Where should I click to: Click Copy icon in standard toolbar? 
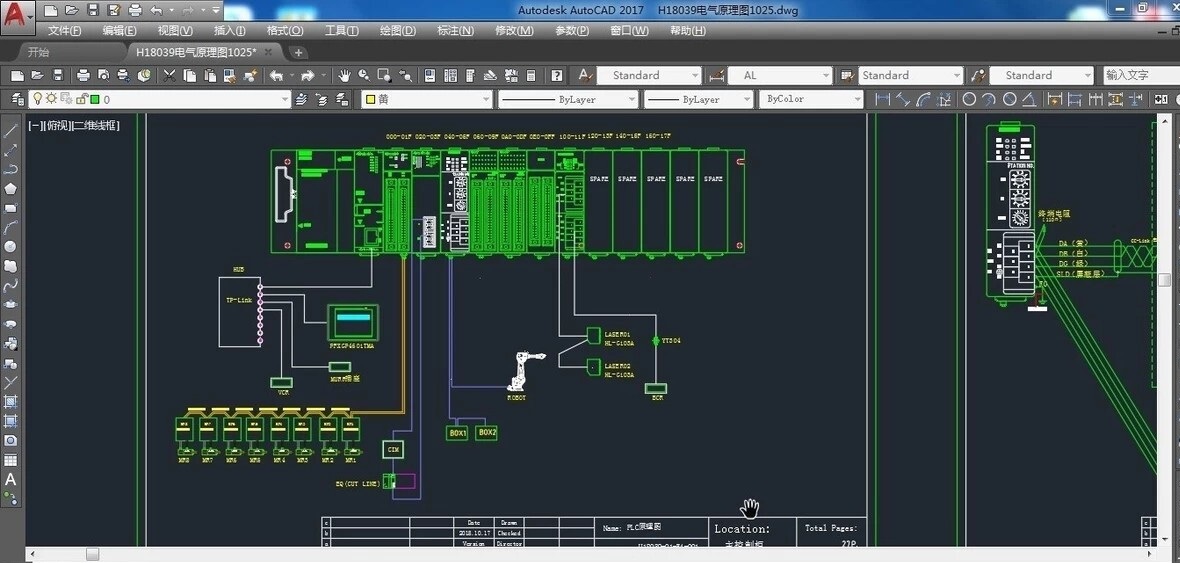tap(190, 75)
